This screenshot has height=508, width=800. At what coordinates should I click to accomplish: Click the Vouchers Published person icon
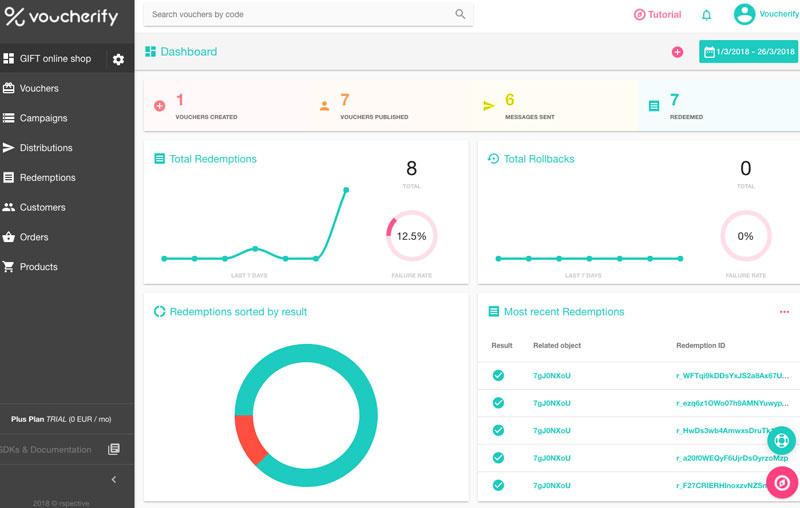(324, 106)
